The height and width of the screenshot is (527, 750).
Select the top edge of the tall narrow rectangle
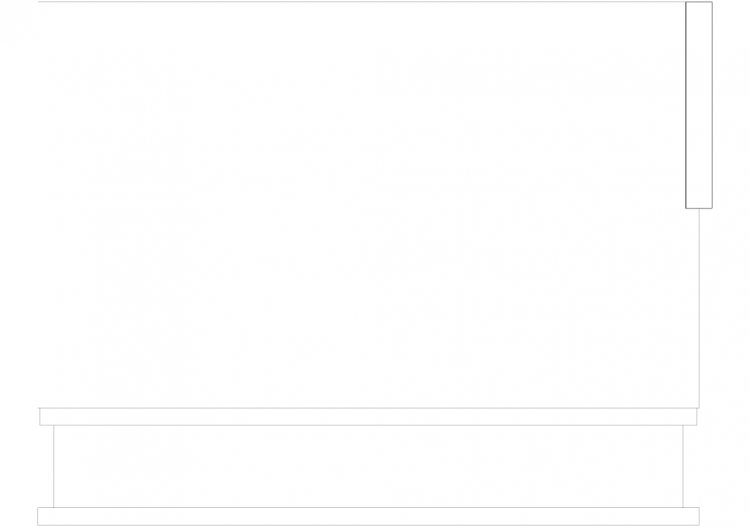pyautogui.click(x=699, y=2)
